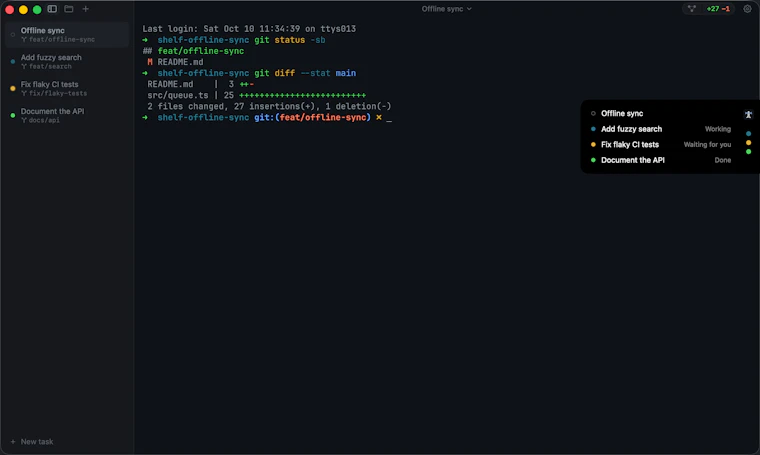Screen dimensions: 760x455
Task: Toggle the sidebar panel icon
Action: point(52,9)
